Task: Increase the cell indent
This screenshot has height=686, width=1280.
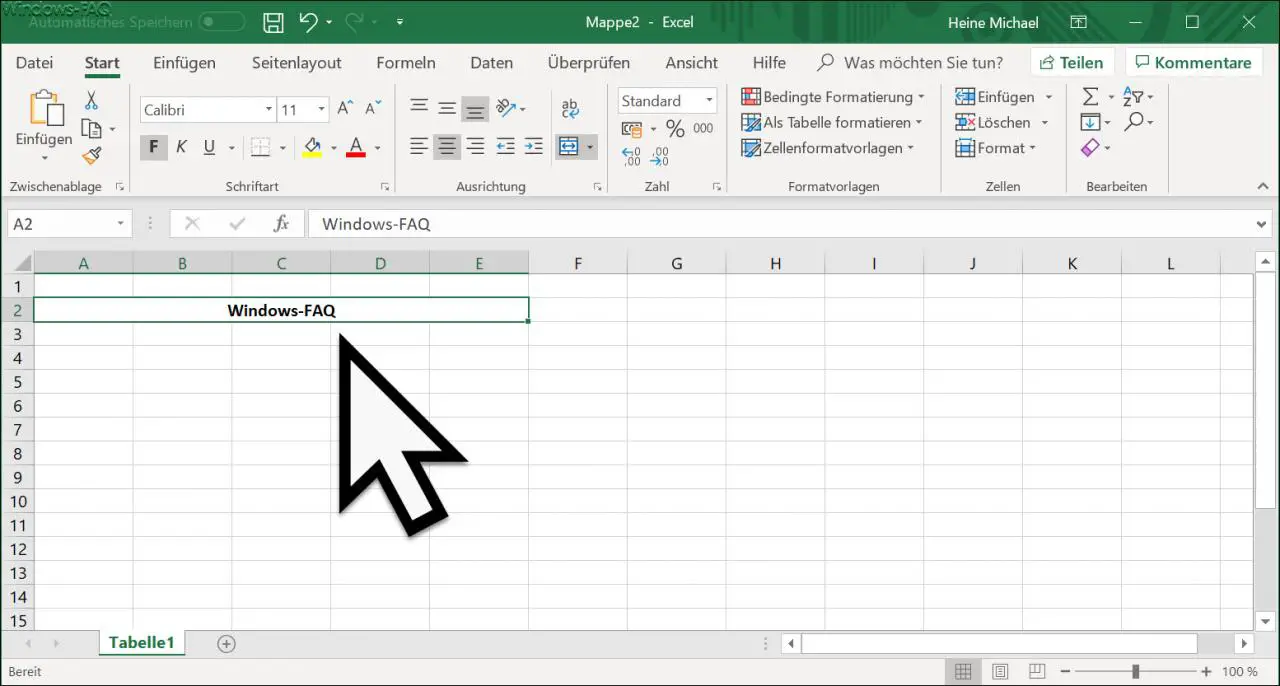Action: pos(533,147)
